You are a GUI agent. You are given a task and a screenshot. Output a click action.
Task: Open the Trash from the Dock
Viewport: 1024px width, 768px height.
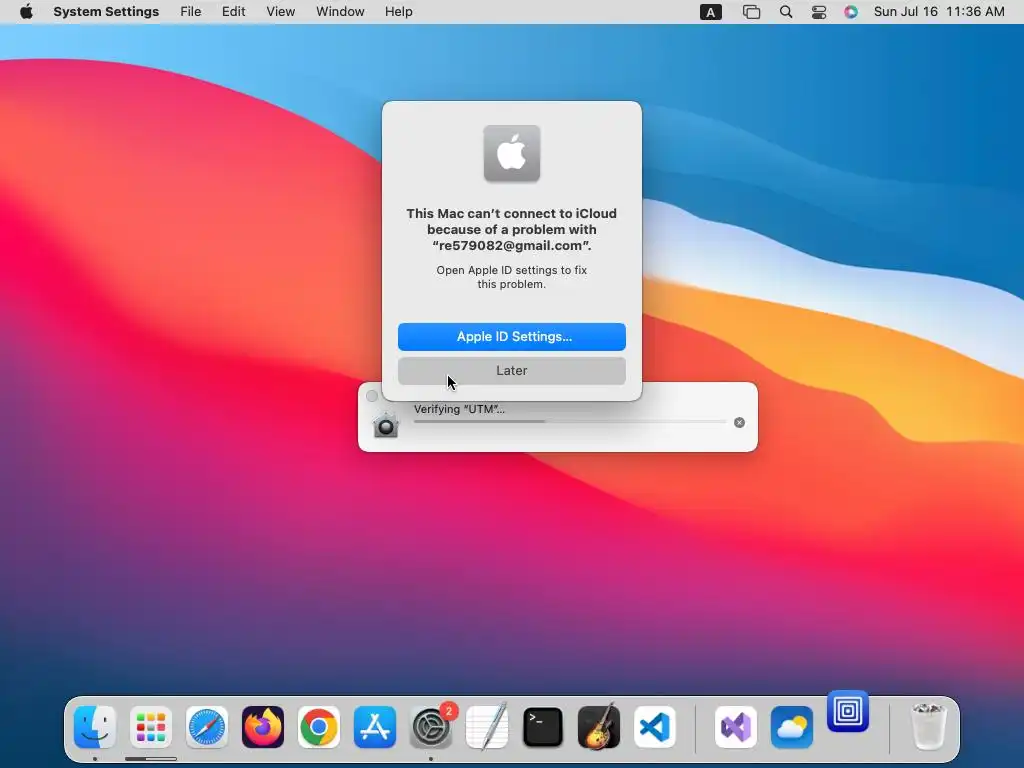click(928, 727)
